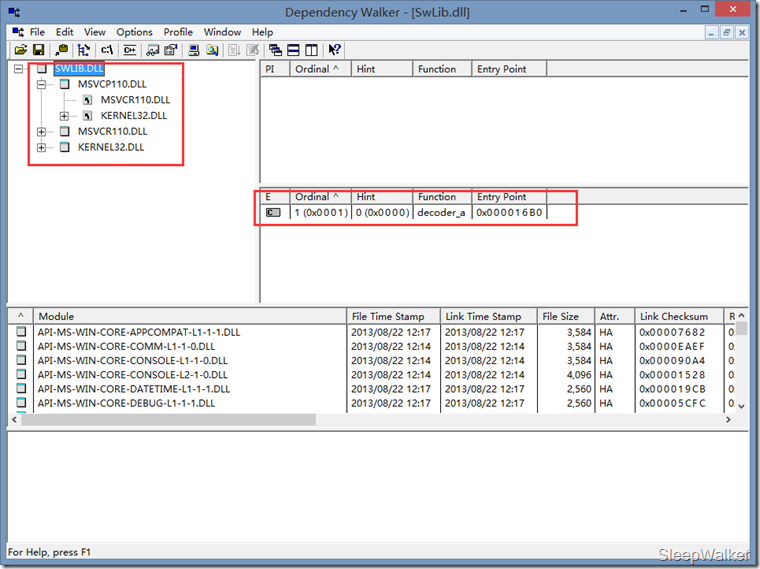The width and height of the screenshot is (760, 569).
Task: Select MSVCP110.DLL in the module tree
Action: pyautogui.click(x=112, y=84)
